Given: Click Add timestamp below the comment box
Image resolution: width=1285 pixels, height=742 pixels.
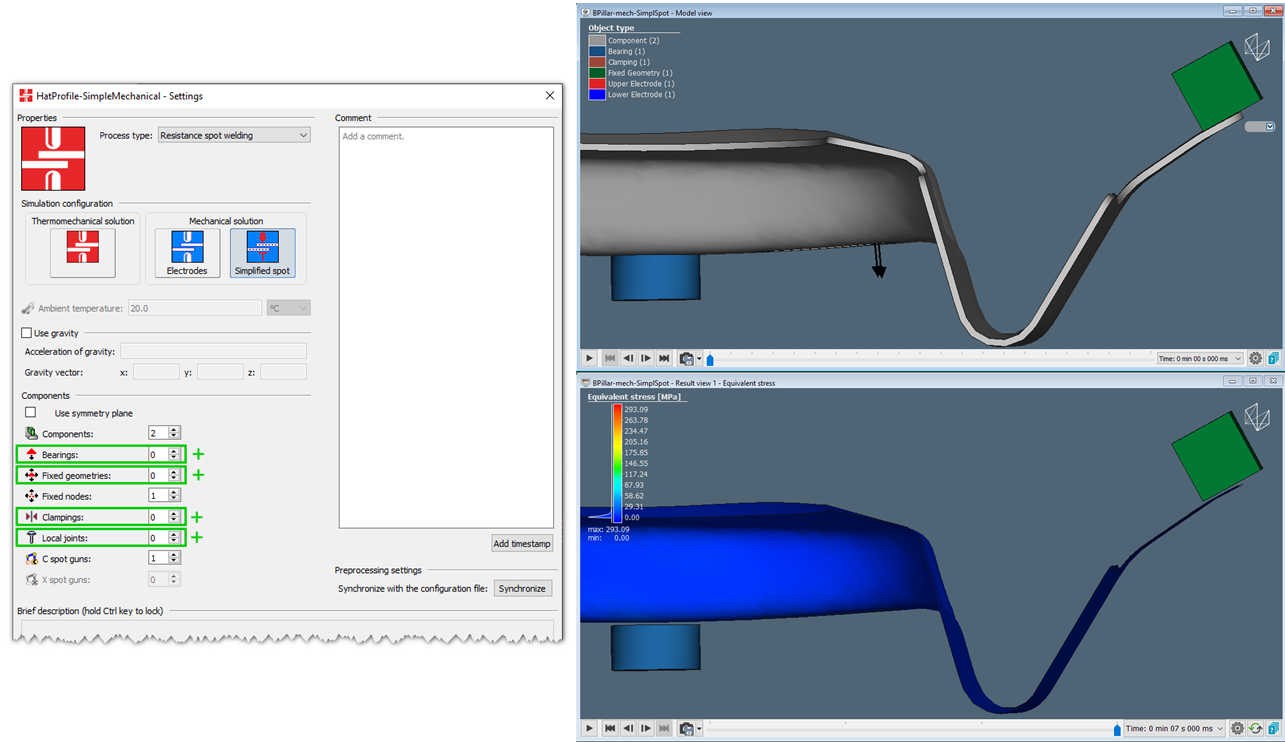Looking at the screenshot, I should click(x=522, y=543).
